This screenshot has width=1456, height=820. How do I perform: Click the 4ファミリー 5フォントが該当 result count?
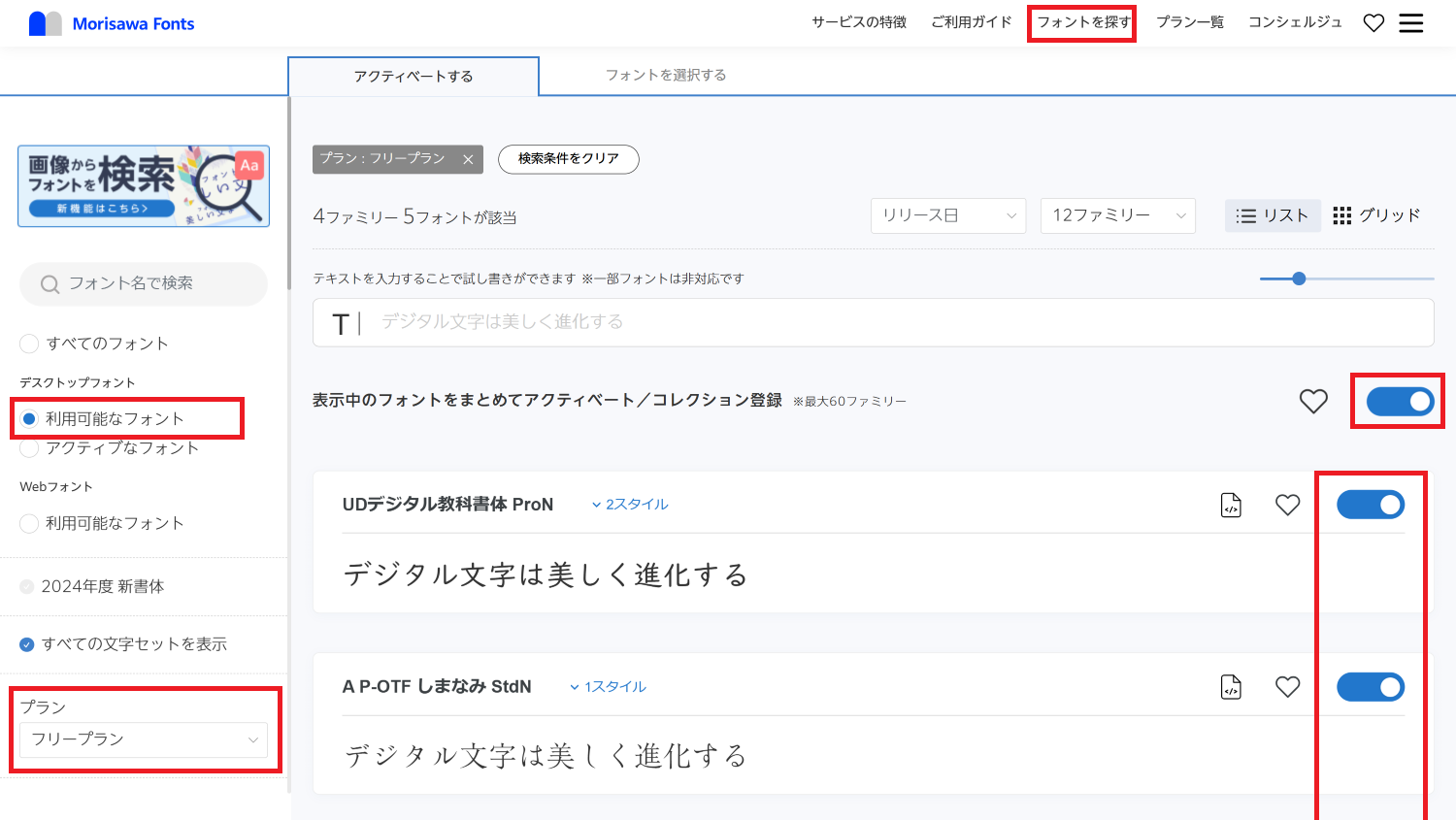(x=414, y=217)
